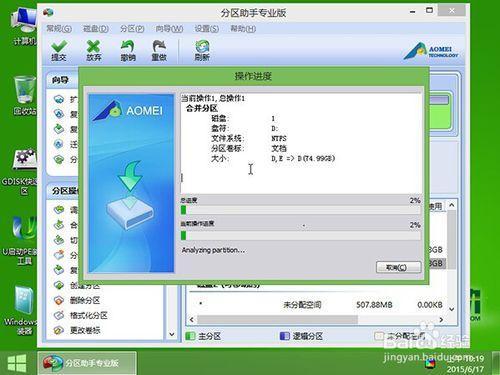Click the operation details text area
Image resolution: width=500 pixels, height=375 pixels.
tap(300, 143)
